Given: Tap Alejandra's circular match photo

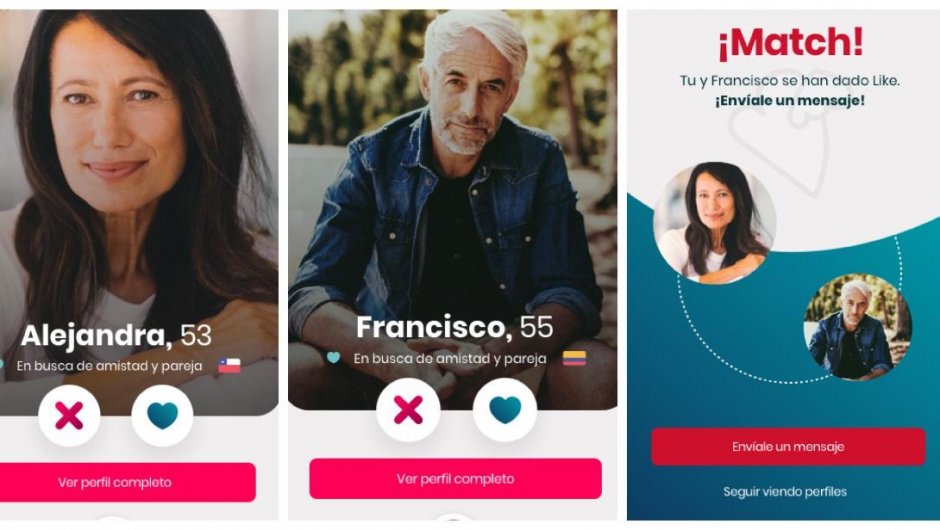Looking at the screenshot, I should point(715,223).
